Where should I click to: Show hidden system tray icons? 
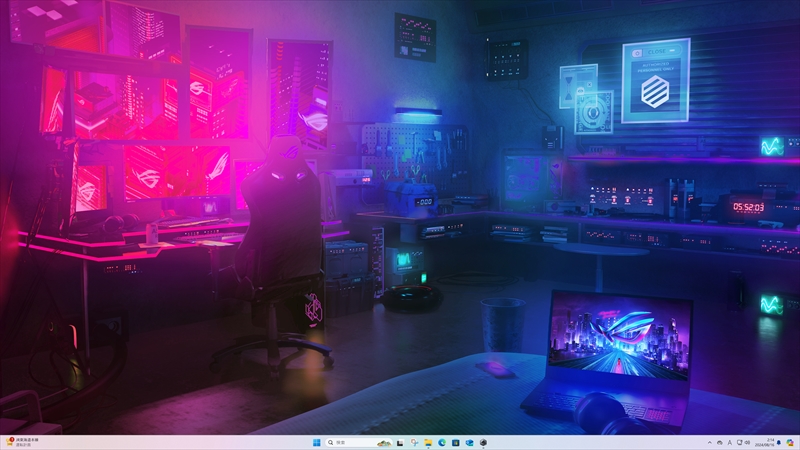[710, 442]
